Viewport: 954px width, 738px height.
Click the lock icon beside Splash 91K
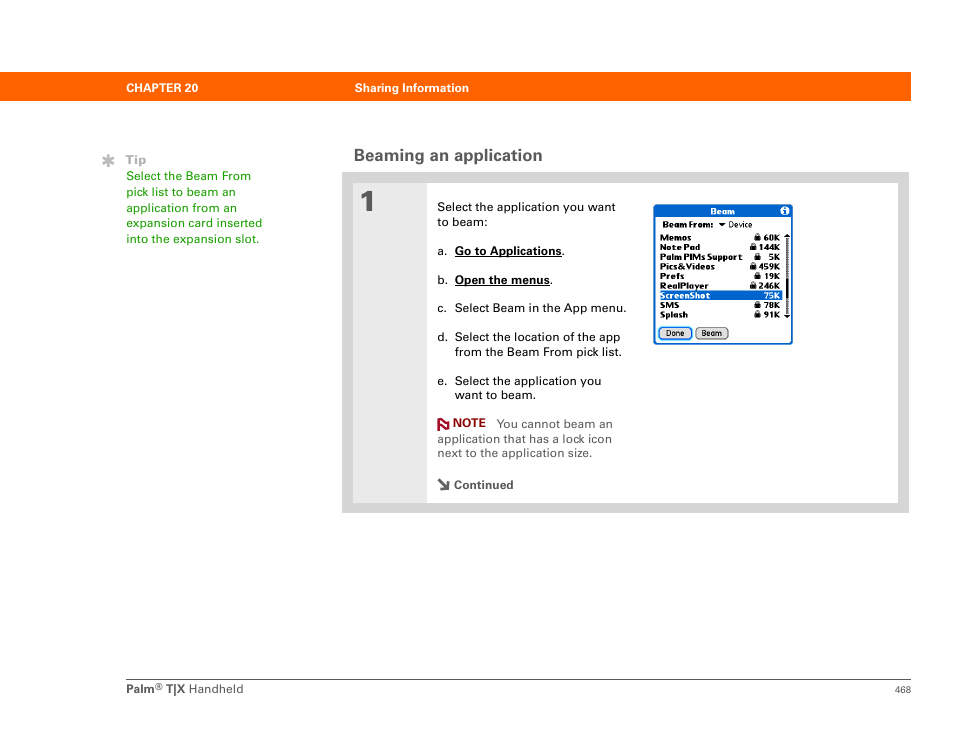point(757,315)
